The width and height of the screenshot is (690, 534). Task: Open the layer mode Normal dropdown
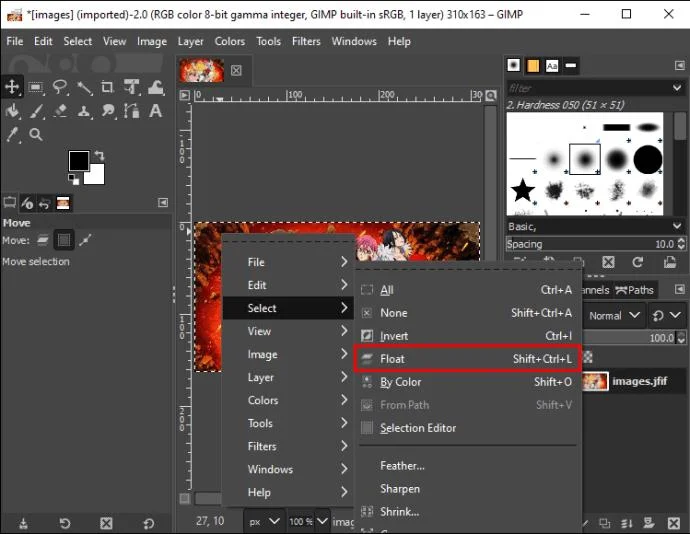[x=614, y=316]
